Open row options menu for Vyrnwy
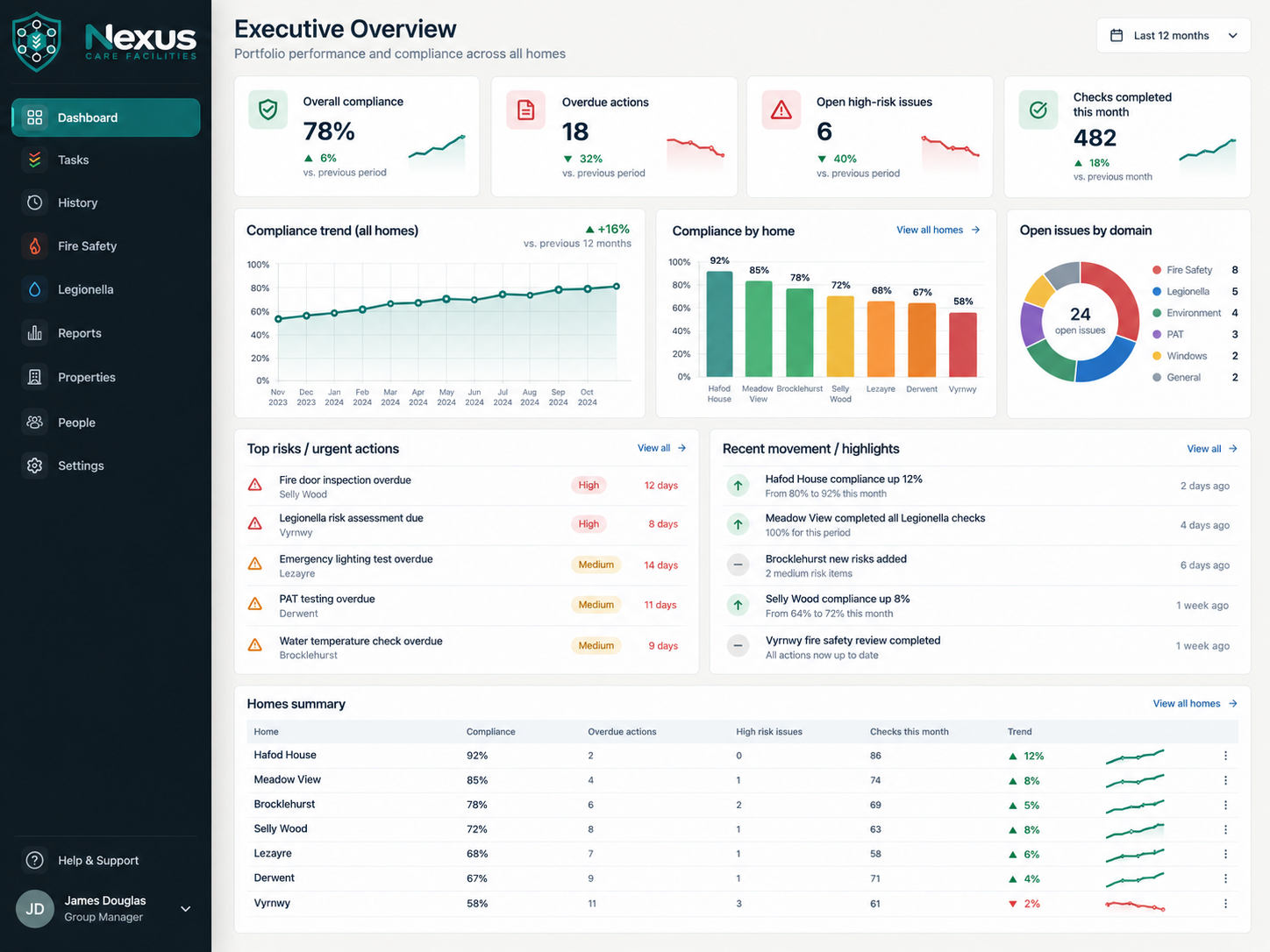The image size is (1270, 952). [x=1225, y=904]
